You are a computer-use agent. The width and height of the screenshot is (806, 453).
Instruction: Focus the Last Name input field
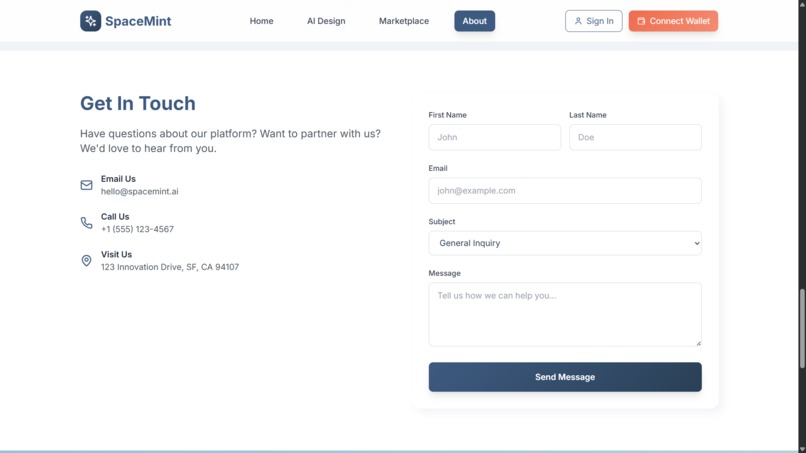635,137
